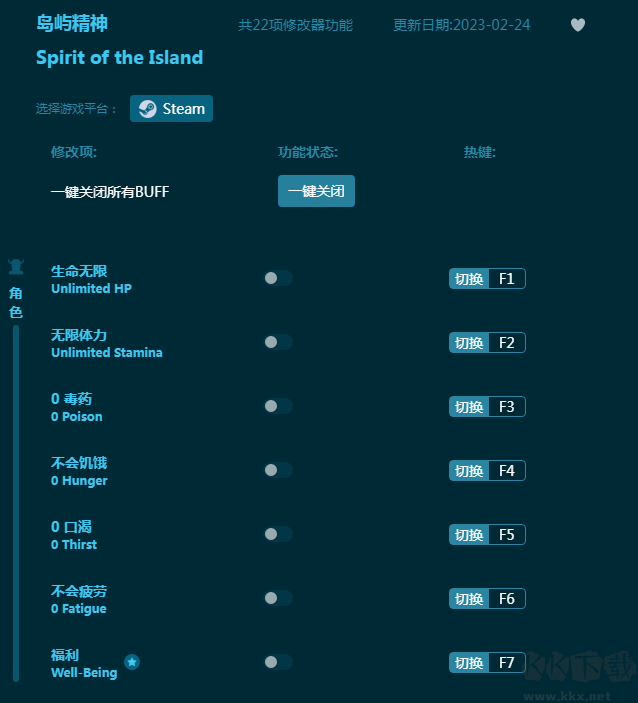
Task: Toggle Unlimited HP switch on
Action: click(278, 278)
